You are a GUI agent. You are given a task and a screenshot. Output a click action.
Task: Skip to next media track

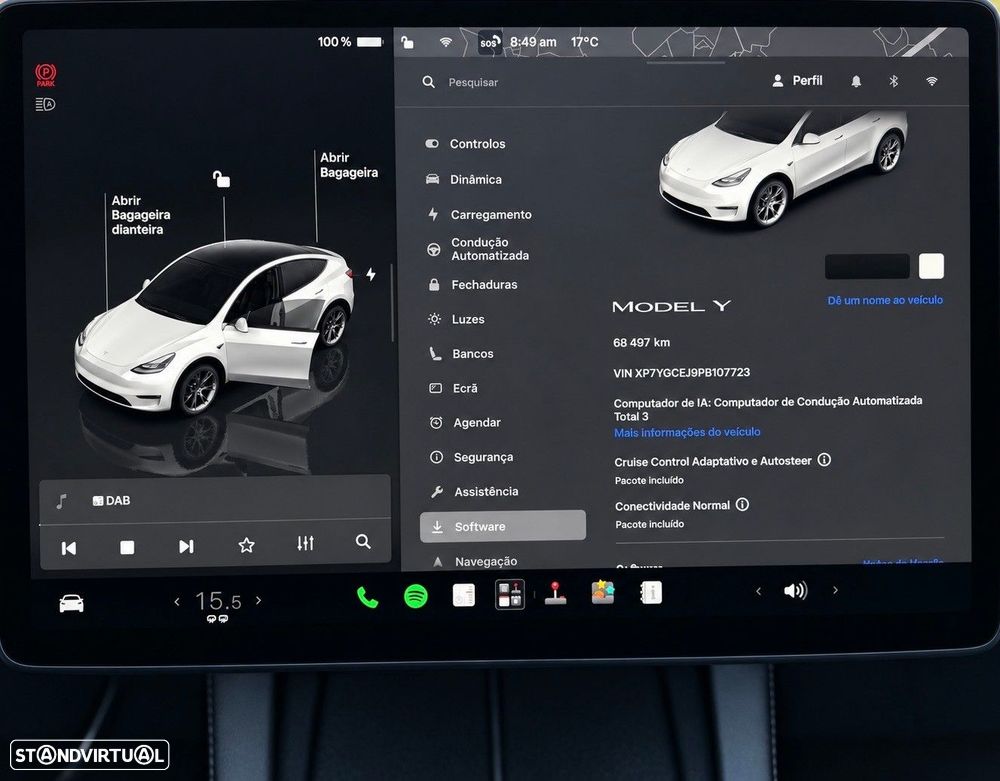pos(186,546)
